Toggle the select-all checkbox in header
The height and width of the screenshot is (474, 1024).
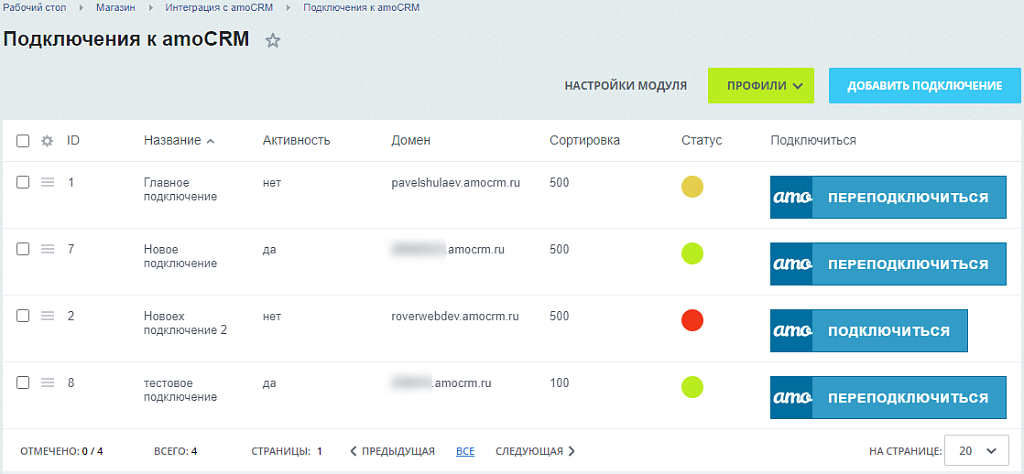[23, 141]
